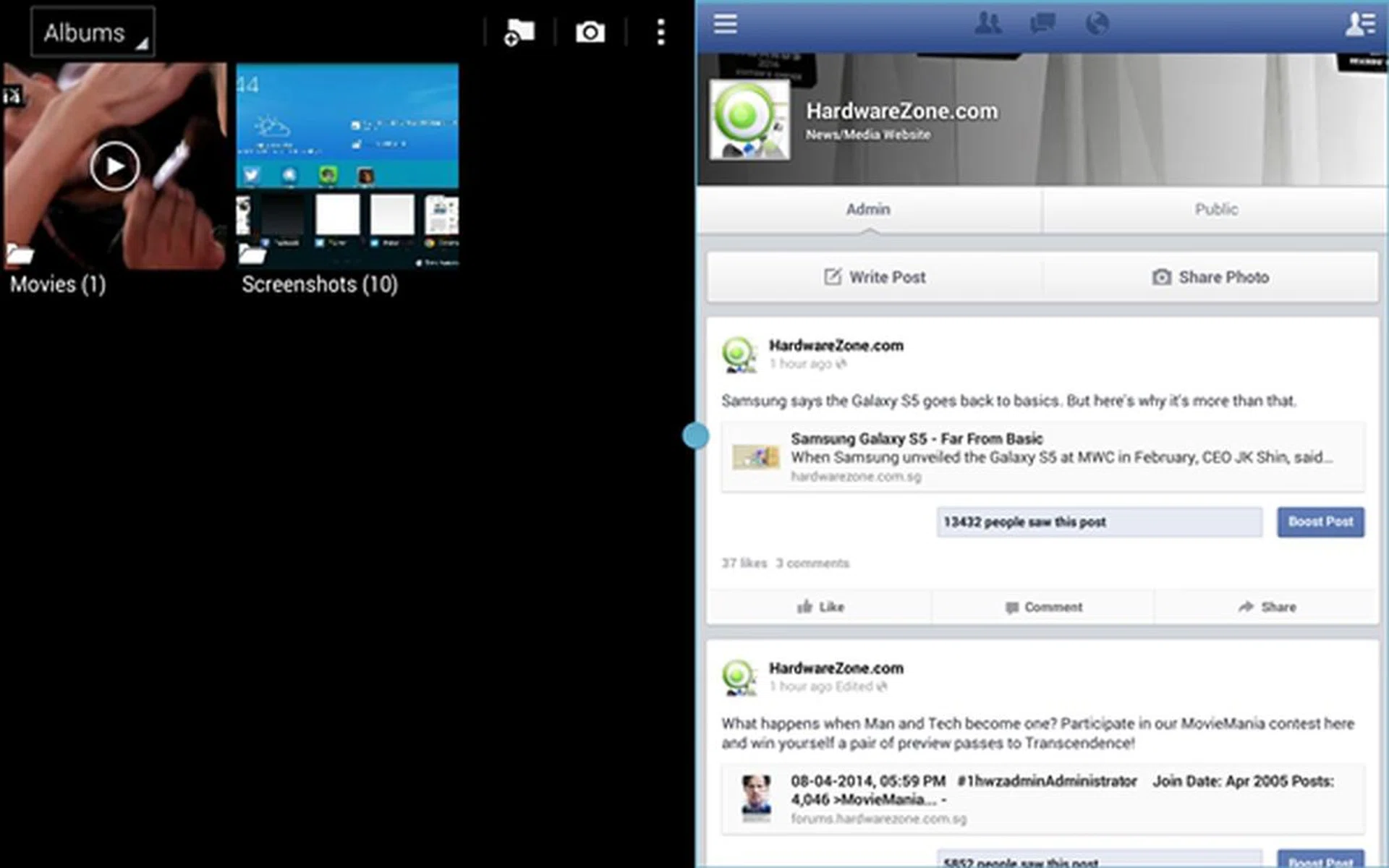Switch to the Public tab
Viewport: 1389px width, 868px height.
1215,210
